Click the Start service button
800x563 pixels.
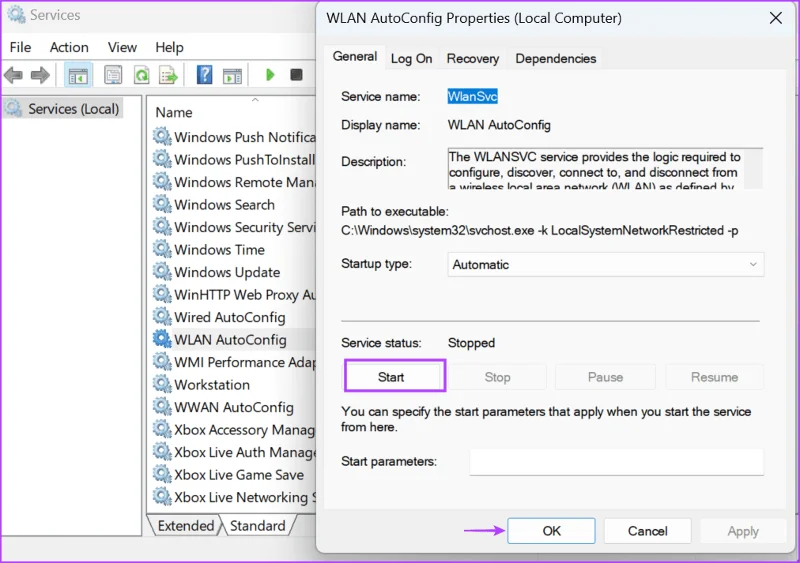[x=391, y=377]
